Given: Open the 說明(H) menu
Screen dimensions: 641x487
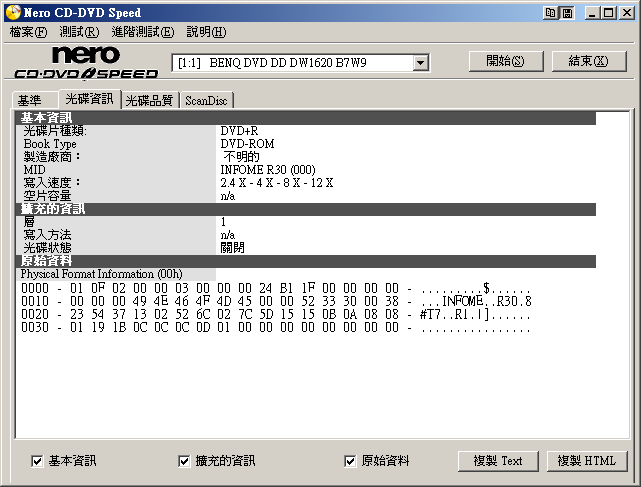Looking at the screenshot, I should (x=206, y=32).
